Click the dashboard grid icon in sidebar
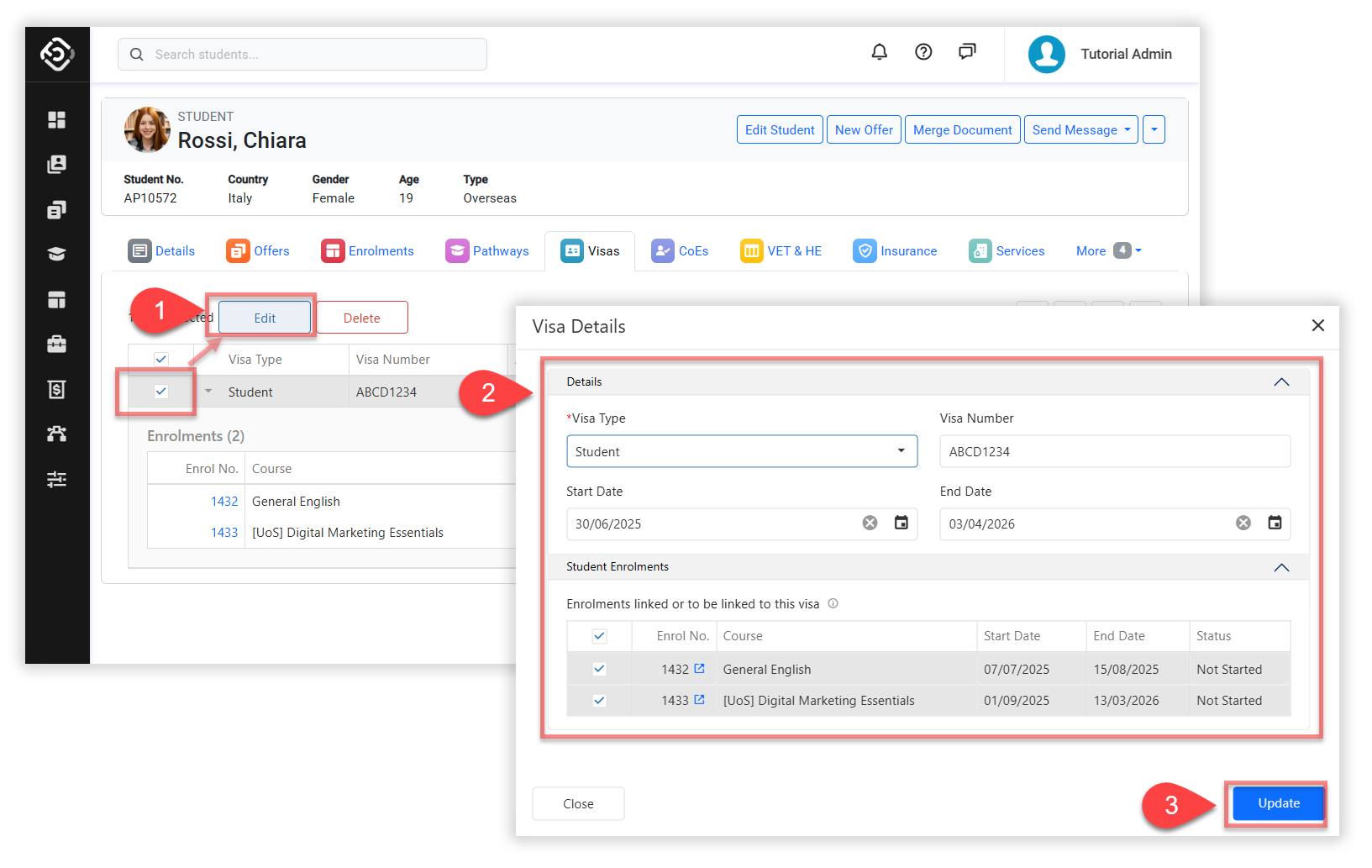Screen dimensions: 1372x868 (x=56, y=120)
